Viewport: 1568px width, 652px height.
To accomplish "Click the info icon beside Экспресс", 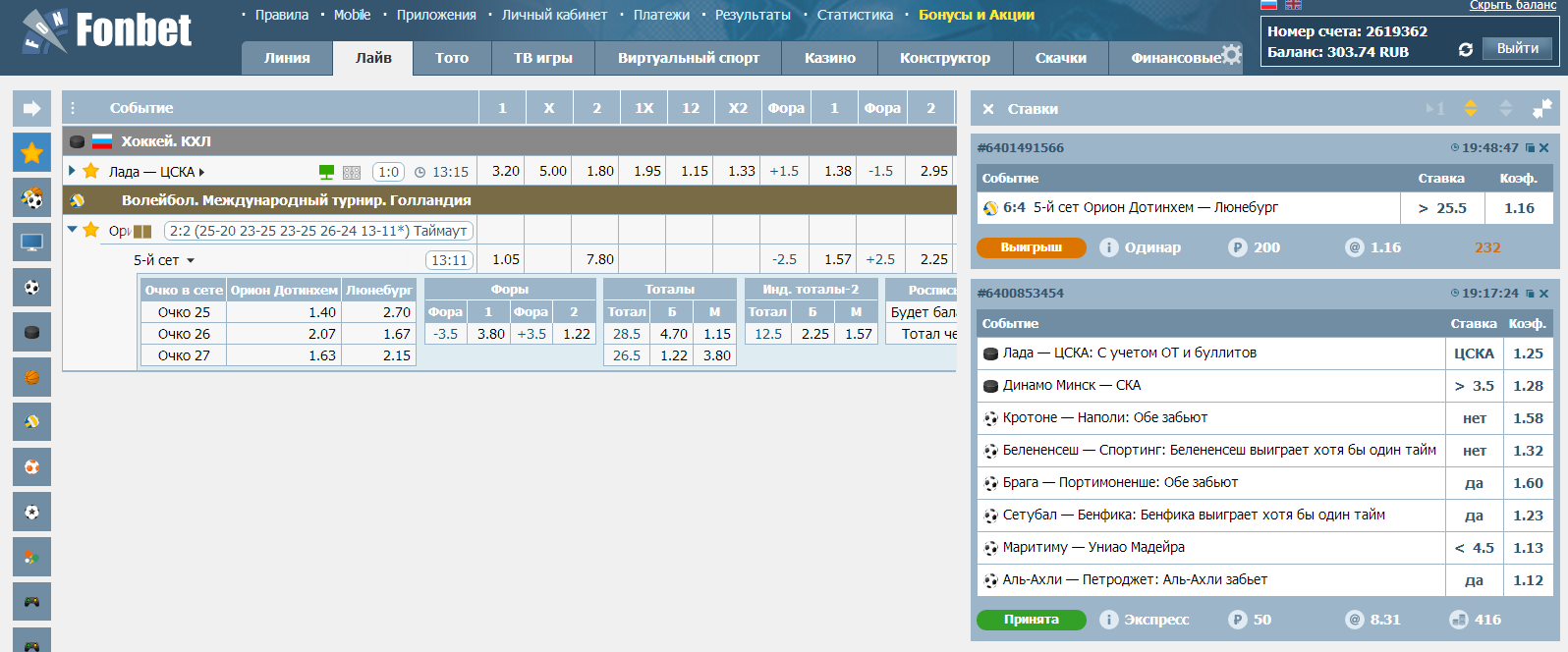I will [x=1109, y=620].
